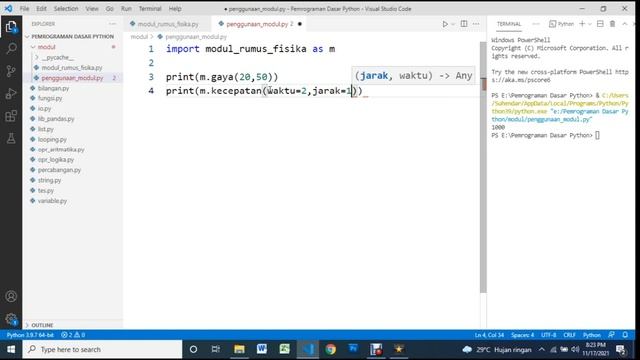Open the Run menu
Screen dimensions: 640x360
point(126,9)
